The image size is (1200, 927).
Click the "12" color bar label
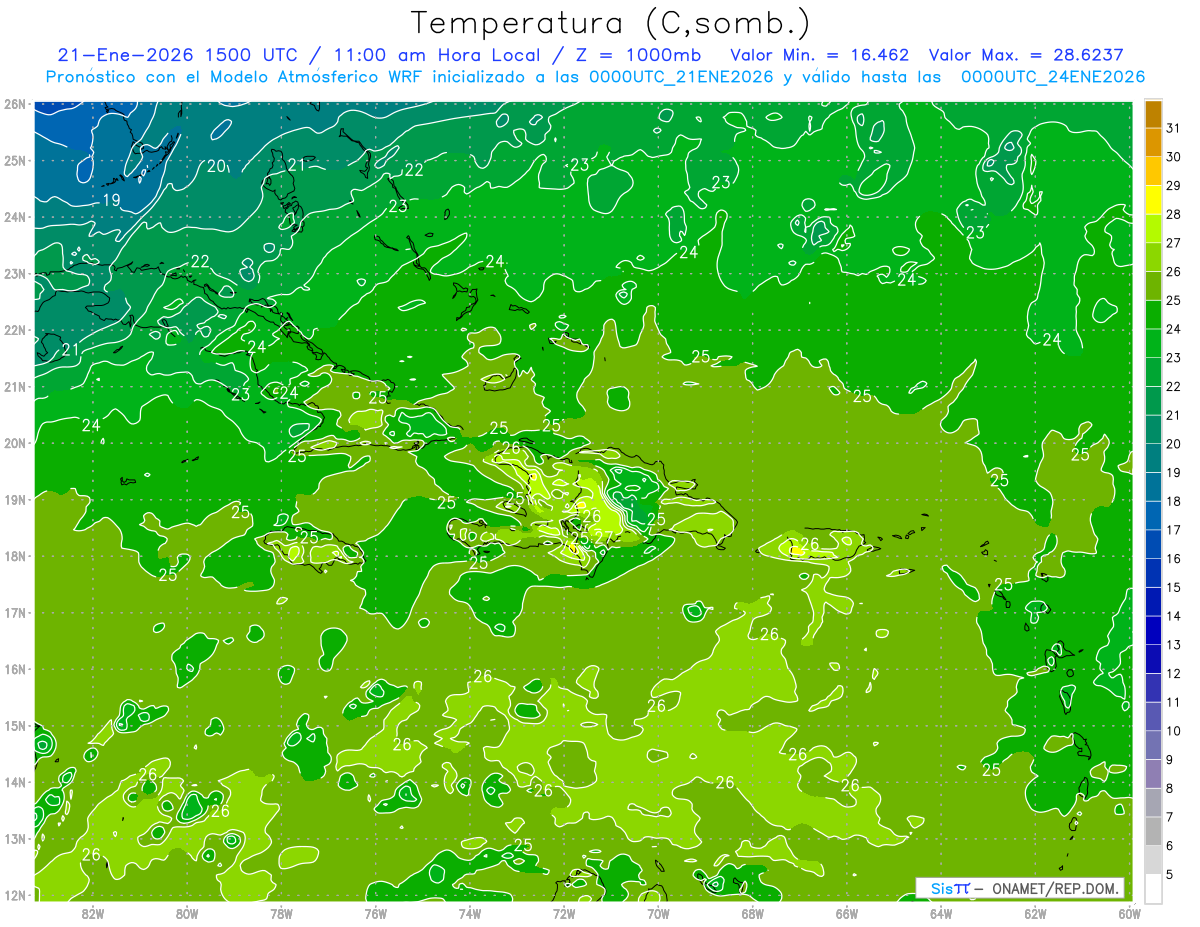(1174, 673)
